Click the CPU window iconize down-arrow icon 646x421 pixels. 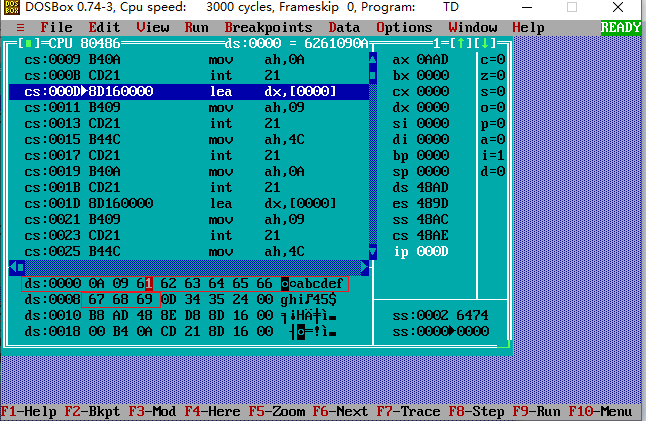[x=485, y=43]
